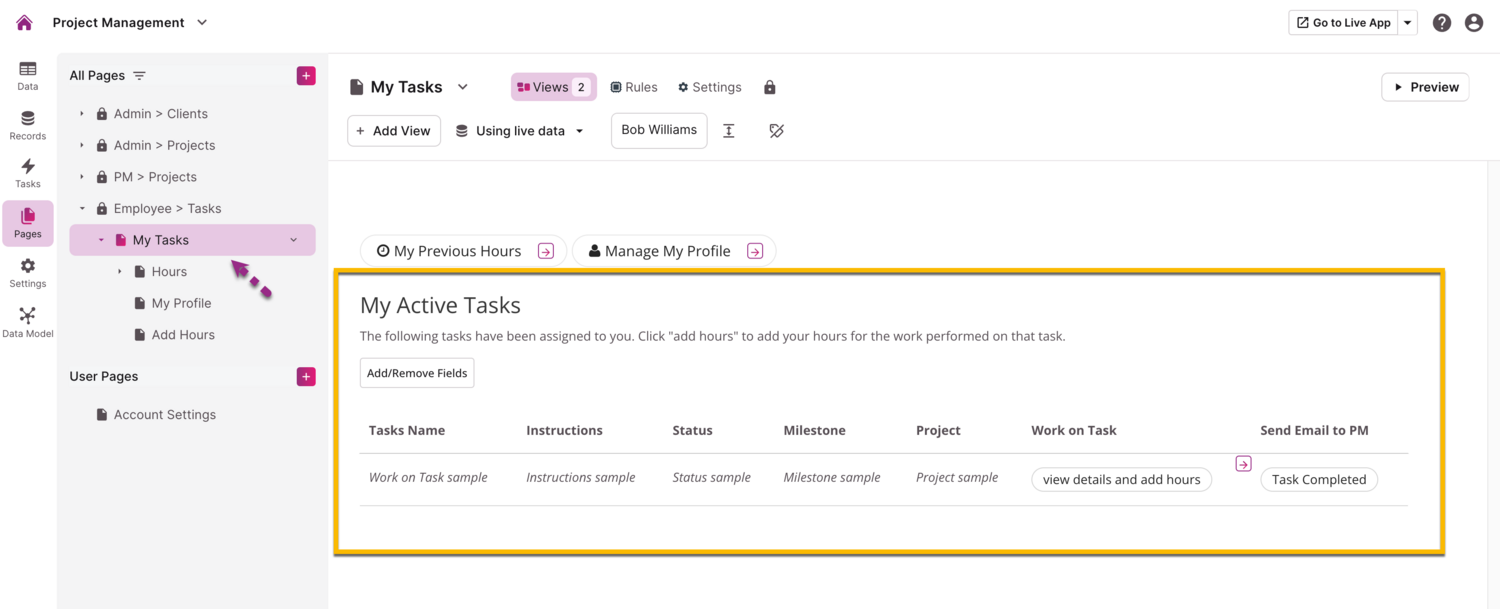Click the Preview button
This screenshot has height=609, width=1500.
(x=1425, y=87)
